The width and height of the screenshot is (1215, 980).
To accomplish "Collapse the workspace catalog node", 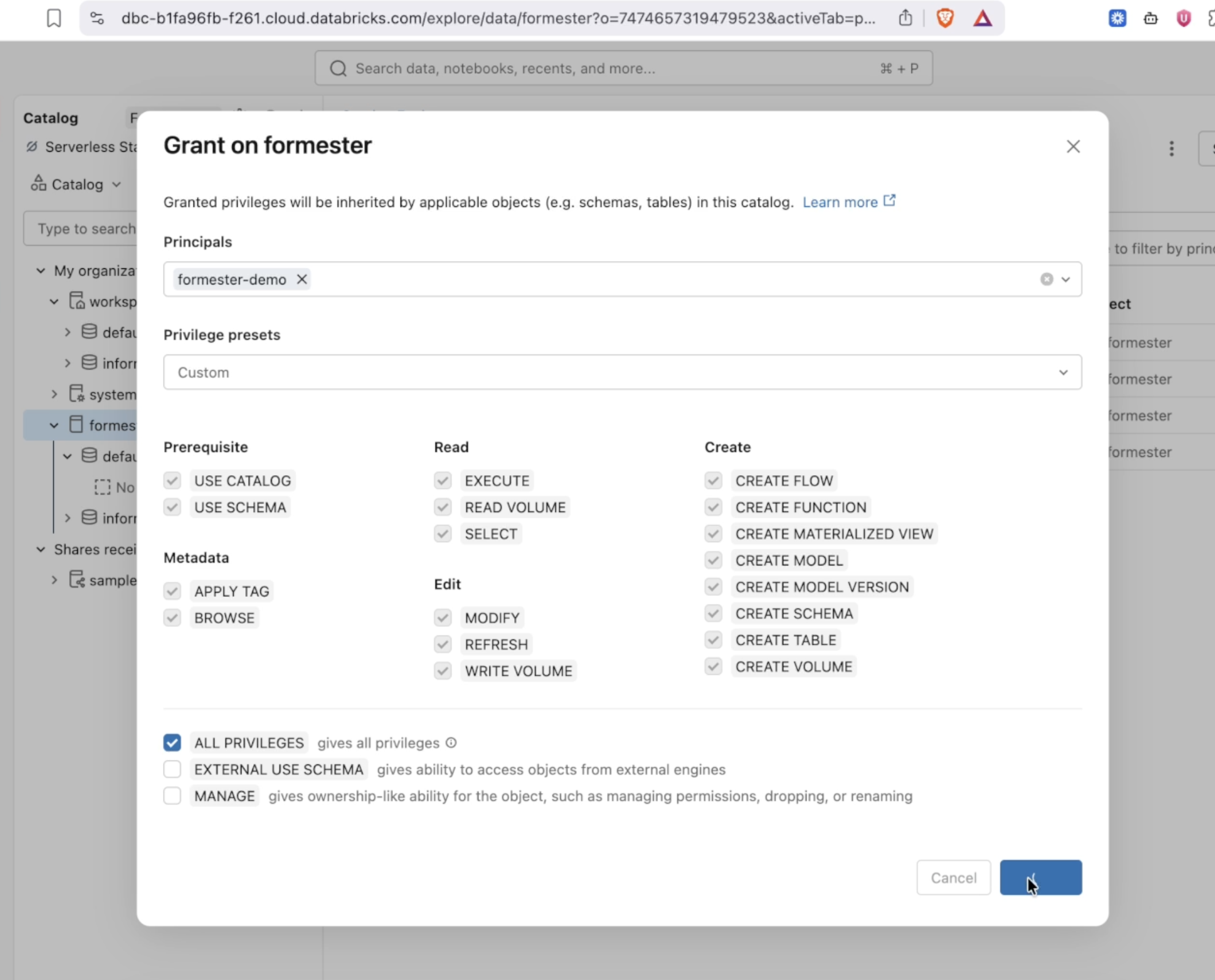I will (54, 301).
